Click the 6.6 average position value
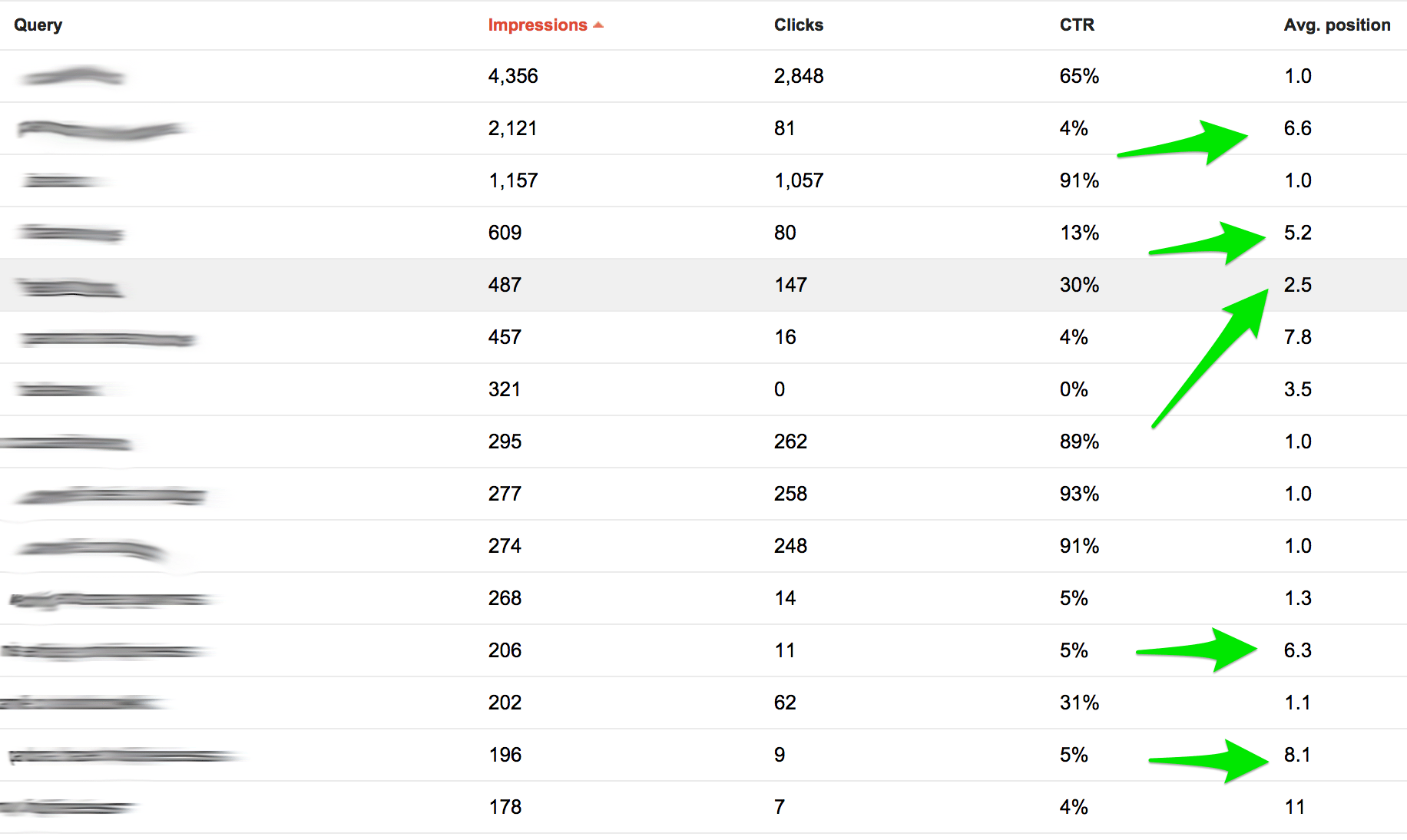1407x840 pixels. (1297, 128)
